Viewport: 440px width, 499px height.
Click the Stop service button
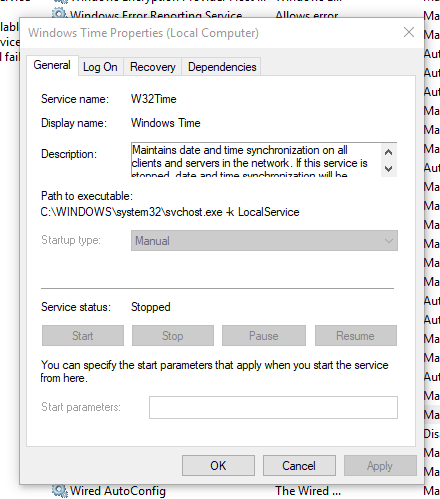[173, 336]
